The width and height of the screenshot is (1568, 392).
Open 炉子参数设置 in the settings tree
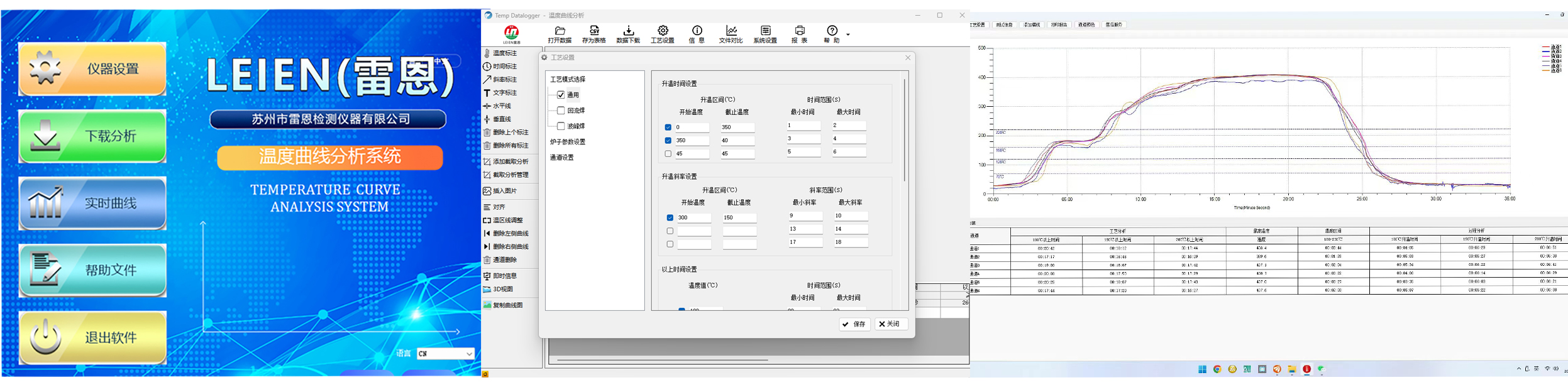(x=568, y=142)
